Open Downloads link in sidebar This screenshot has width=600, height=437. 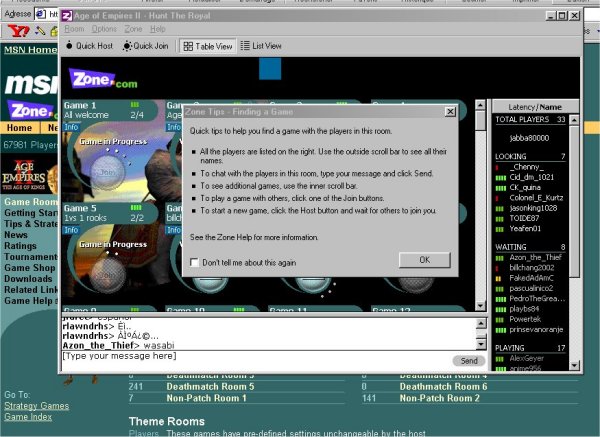tap(28, 279)
